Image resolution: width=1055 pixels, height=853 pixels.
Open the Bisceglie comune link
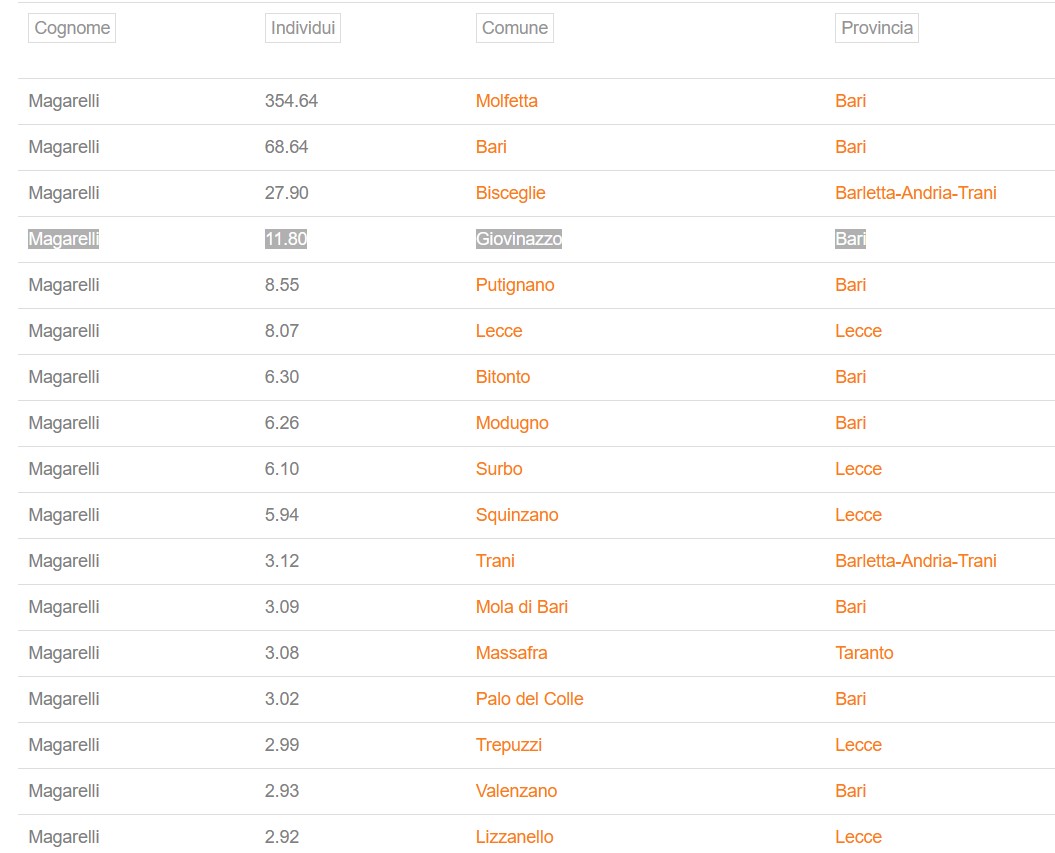tap(510, 193)
